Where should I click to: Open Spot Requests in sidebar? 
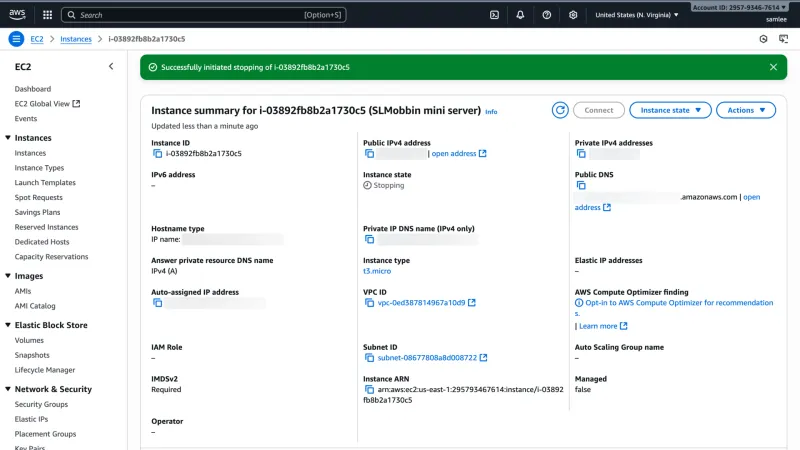pos(39,197)
